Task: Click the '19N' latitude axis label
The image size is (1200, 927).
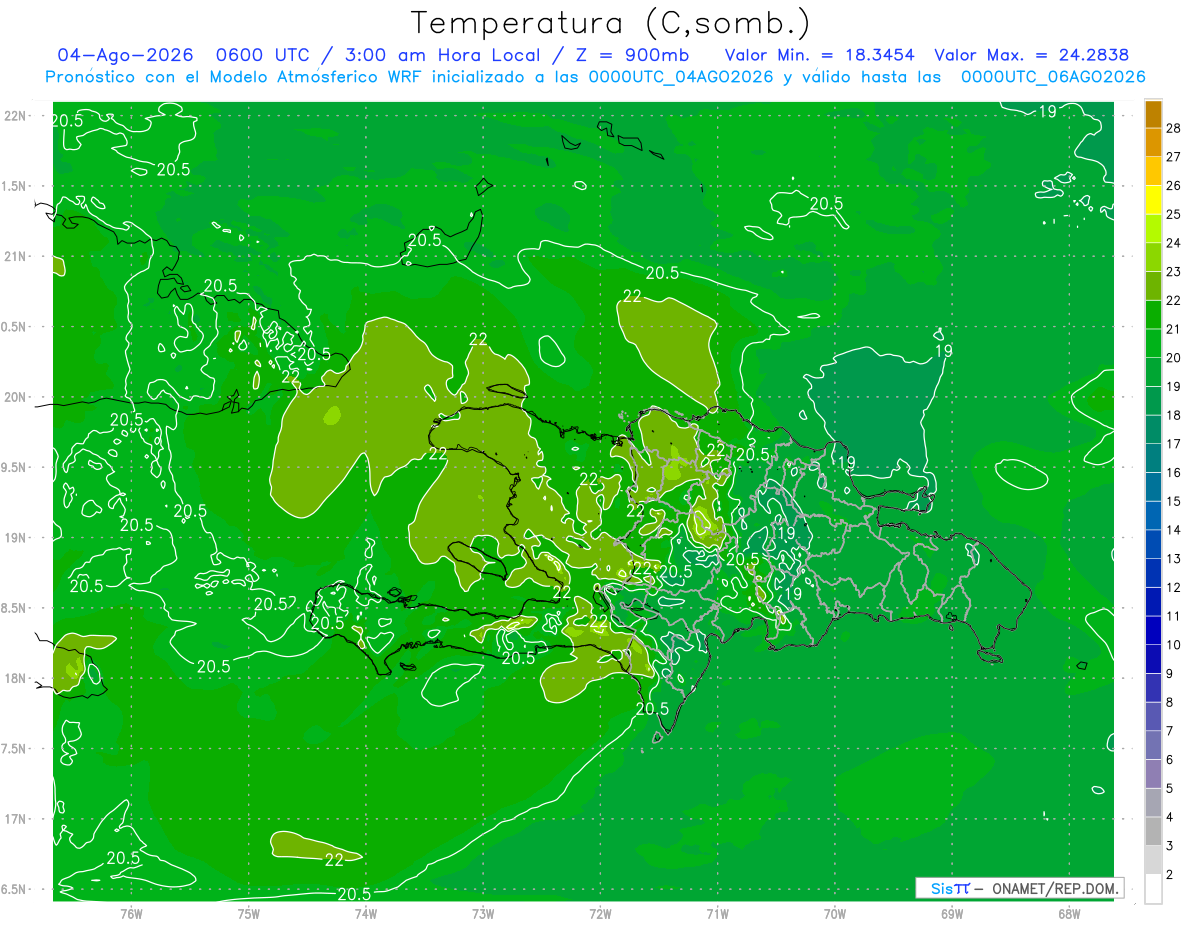Action: coord(17,538)
